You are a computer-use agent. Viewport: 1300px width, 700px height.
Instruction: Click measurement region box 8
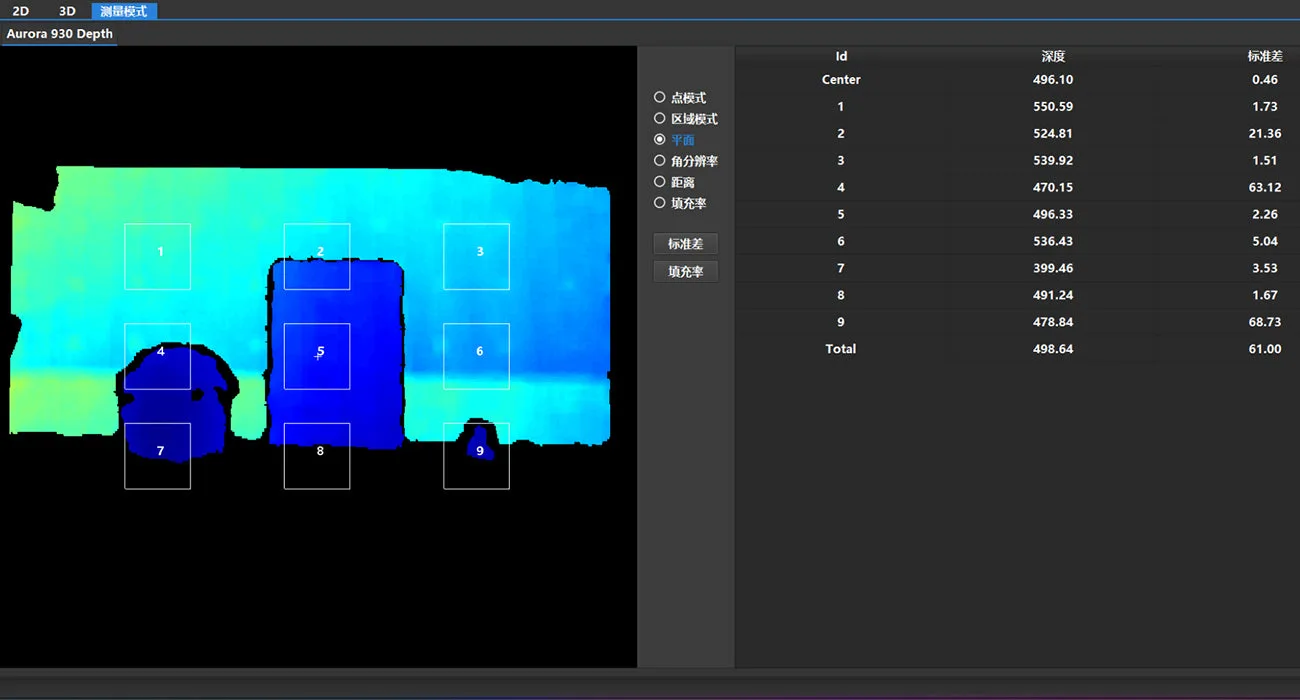coord(317,456)
